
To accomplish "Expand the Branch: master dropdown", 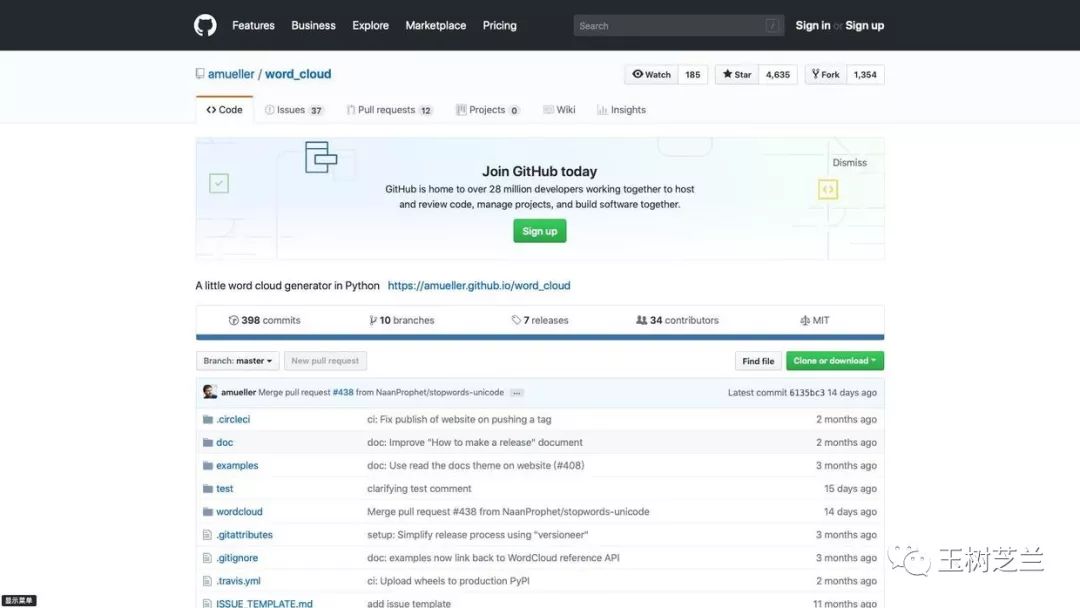I will pyautogui.click(x=237, y=361).
